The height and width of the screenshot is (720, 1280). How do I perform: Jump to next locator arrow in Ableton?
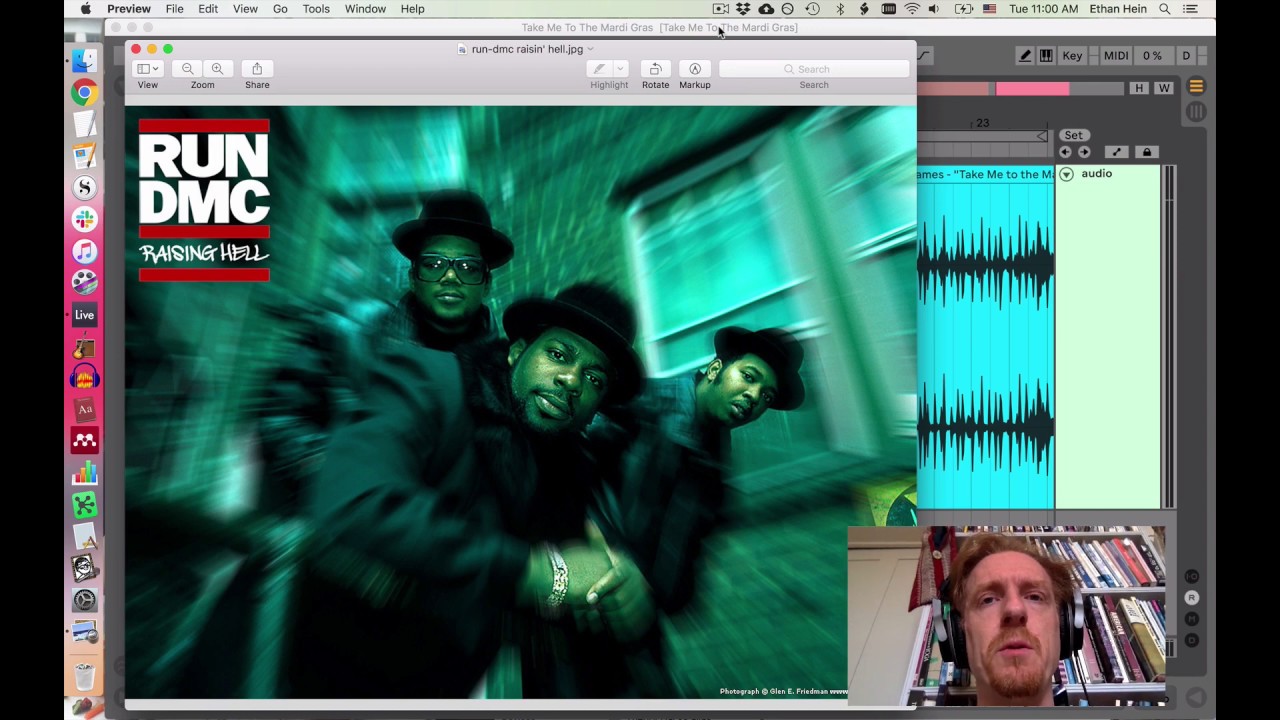click(x=1084, y=152)
